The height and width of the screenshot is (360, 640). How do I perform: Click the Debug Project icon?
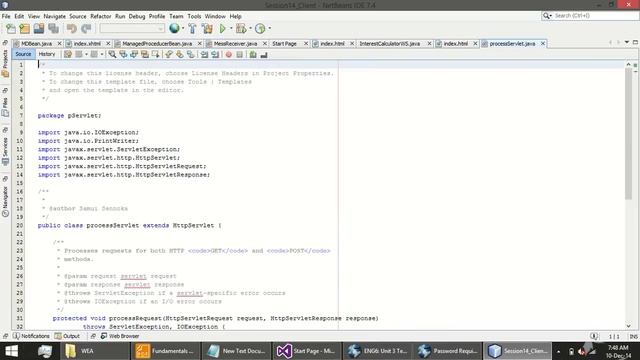241,29
